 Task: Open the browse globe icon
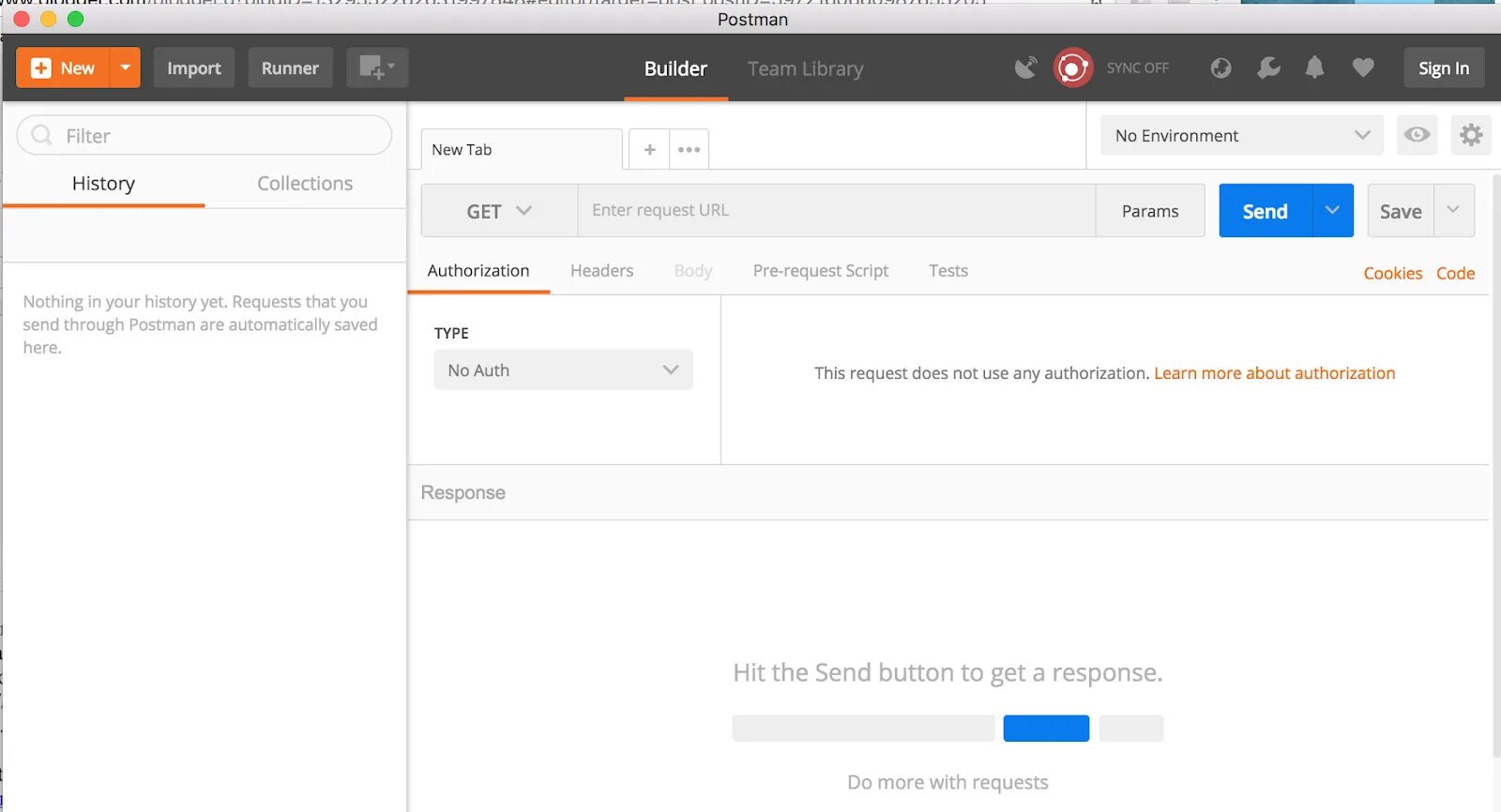(1221, 68)
